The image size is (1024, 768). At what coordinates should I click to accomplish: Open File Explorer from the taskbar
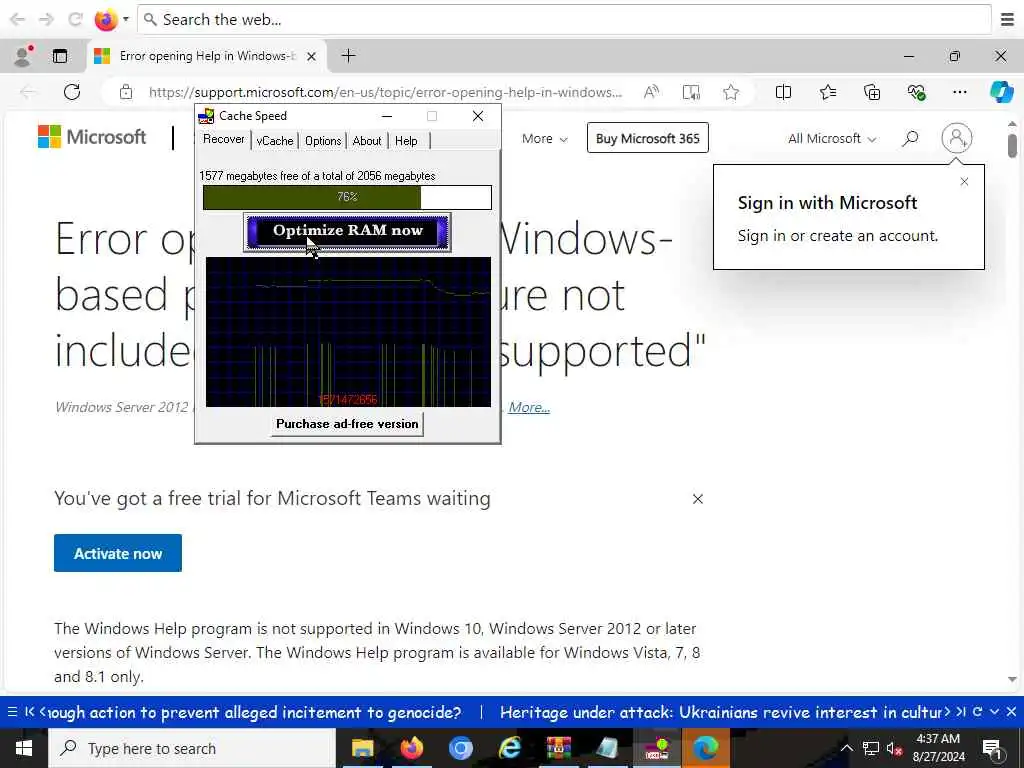[x=362, y=748]
